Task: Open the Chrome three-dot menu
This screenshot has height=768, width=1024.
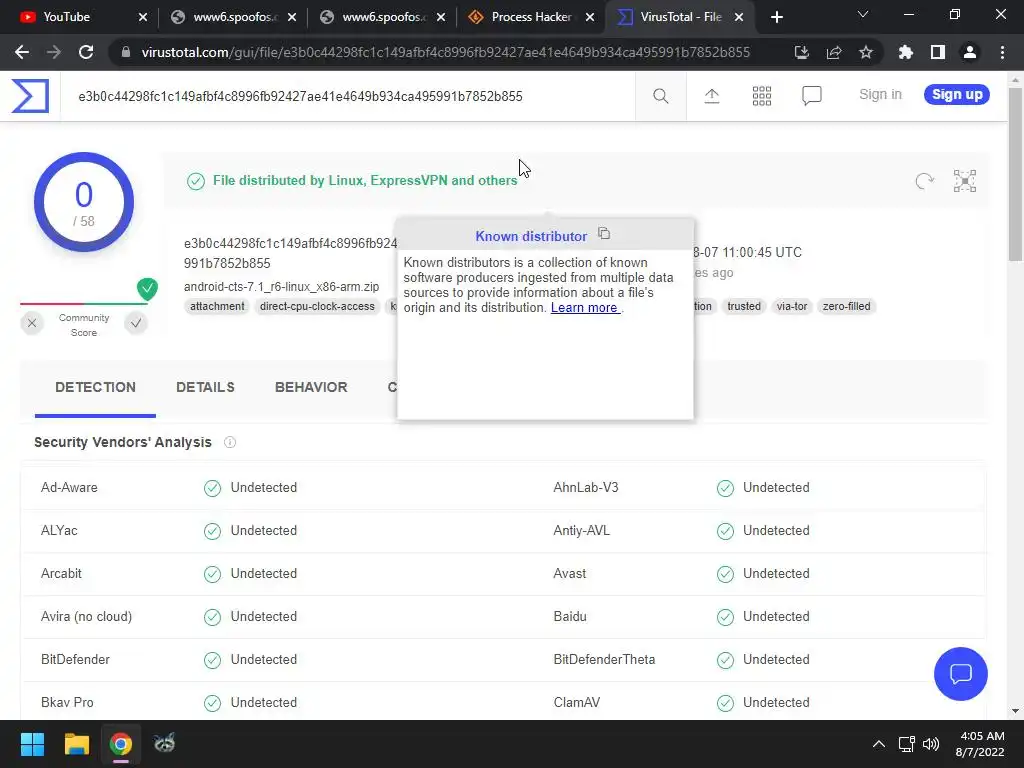Action: coord(1002,52)
